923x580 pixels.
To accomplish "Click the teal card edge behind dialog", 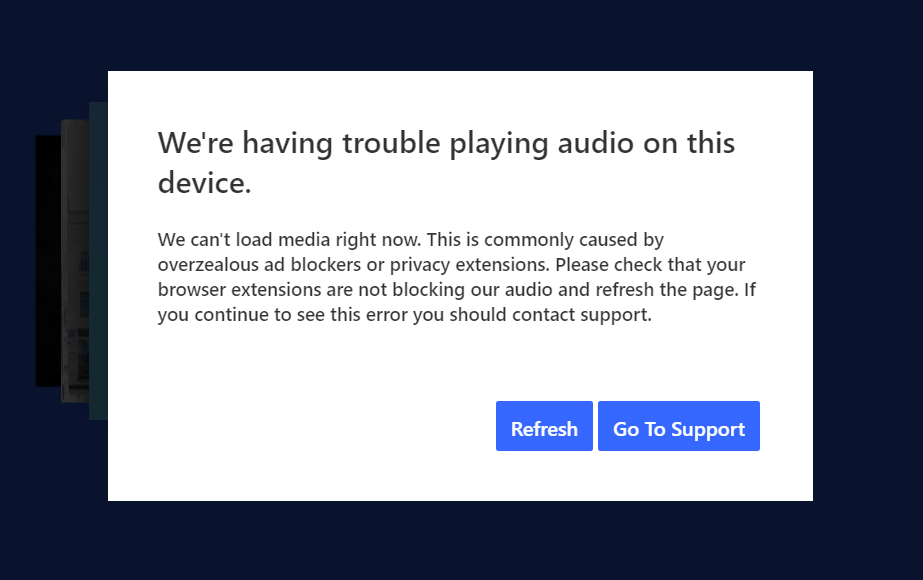I will pyautogui.click(x=98, y=260).
